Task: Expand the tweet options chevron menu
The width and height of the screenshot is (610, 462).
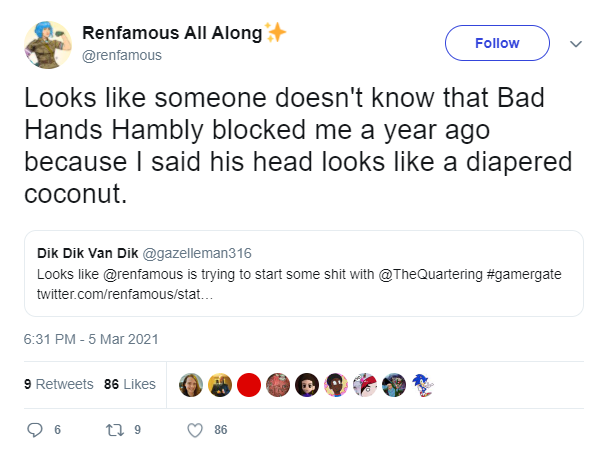Action: click(576, 44)
